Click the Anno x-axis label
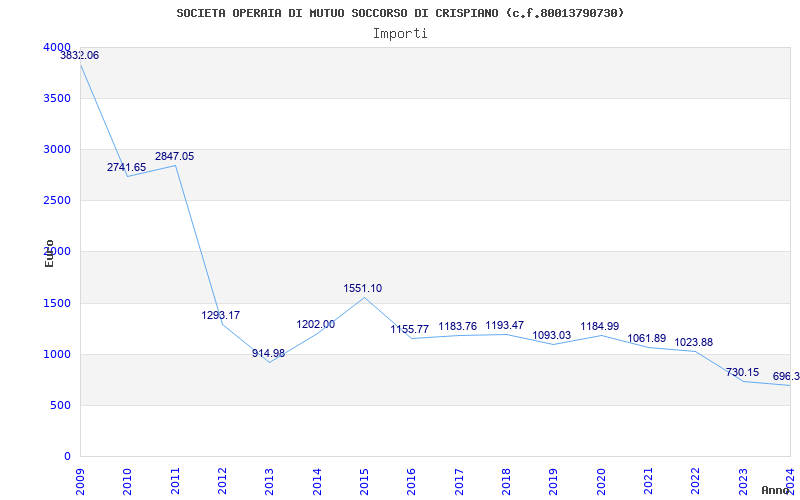 [777, 490]
